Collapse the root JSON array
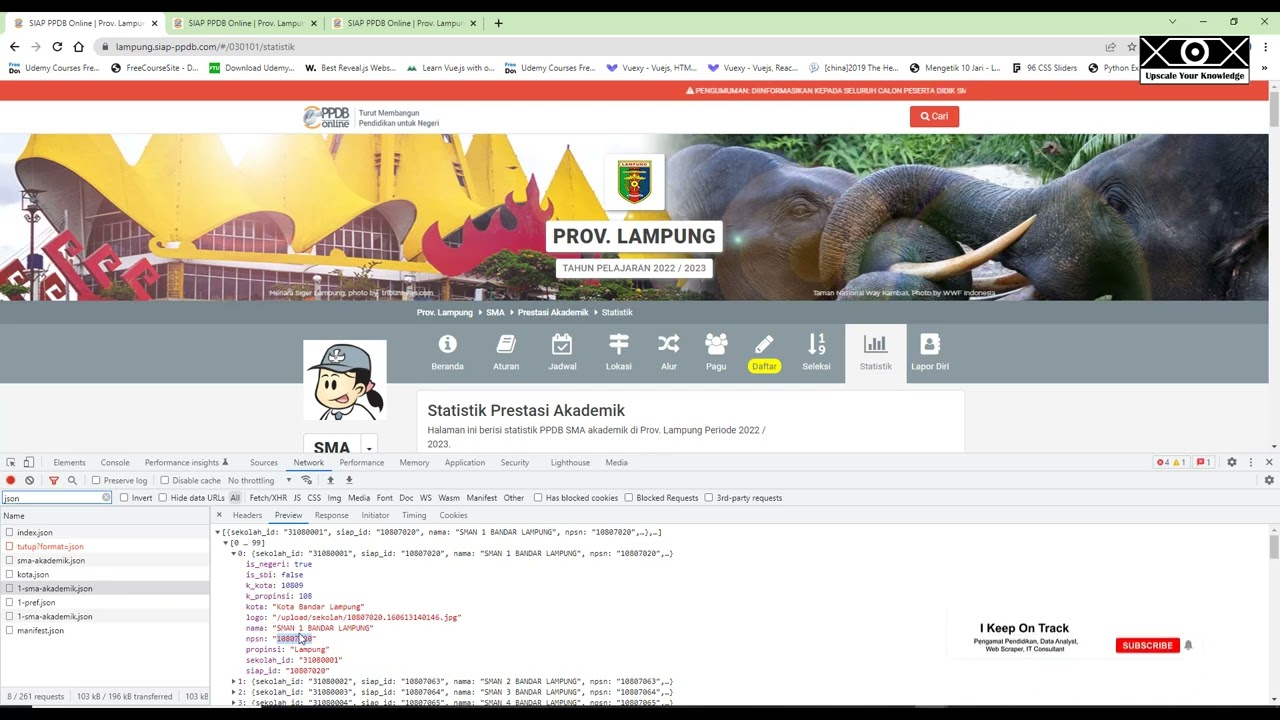This screenshot has height=720, width=1280. (x=218, y=533)
